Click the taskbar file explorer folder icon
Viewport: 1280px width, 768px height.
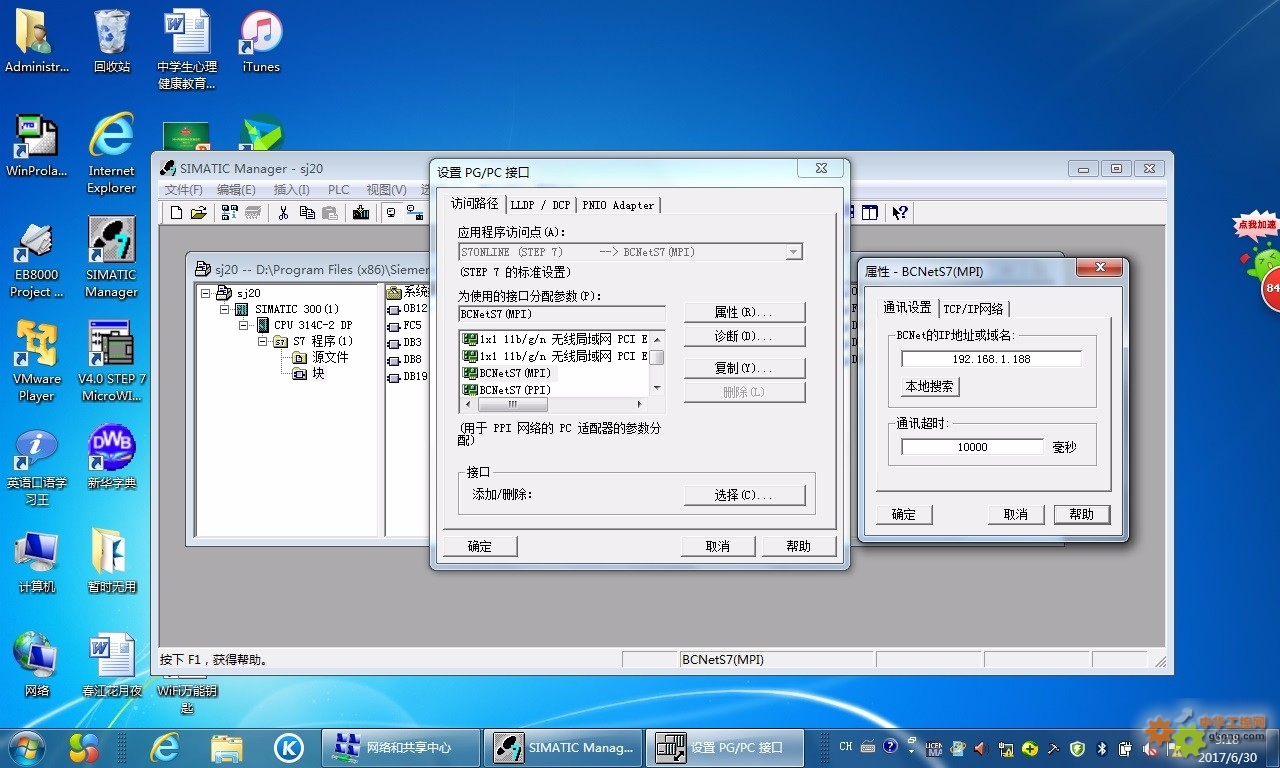click(227, 747)
